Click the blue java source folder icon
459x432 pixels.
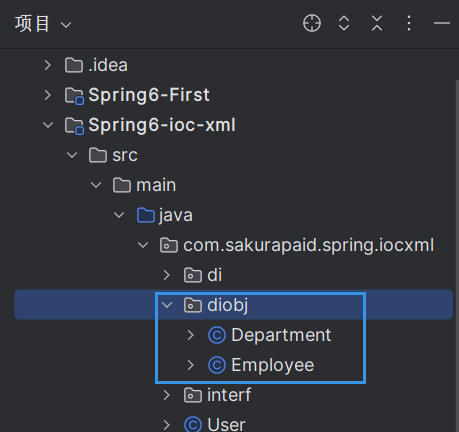(x=146, y=215)
